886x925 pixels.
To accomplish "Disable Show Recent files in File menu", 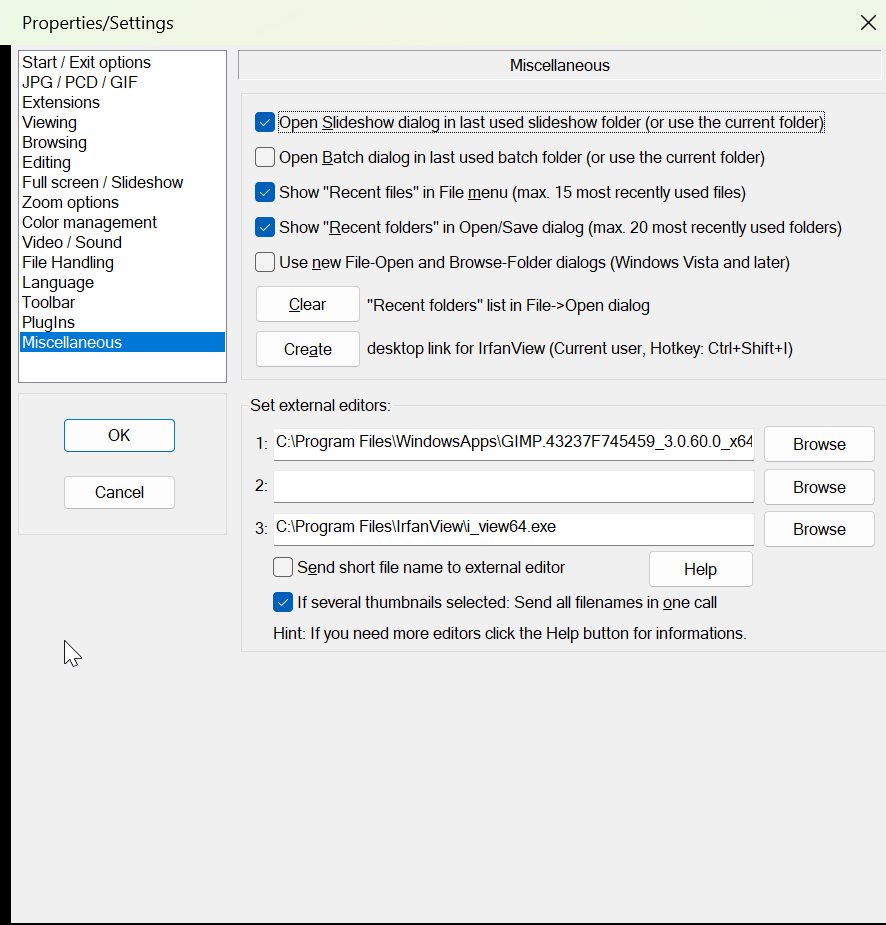I will pos(265,193).
